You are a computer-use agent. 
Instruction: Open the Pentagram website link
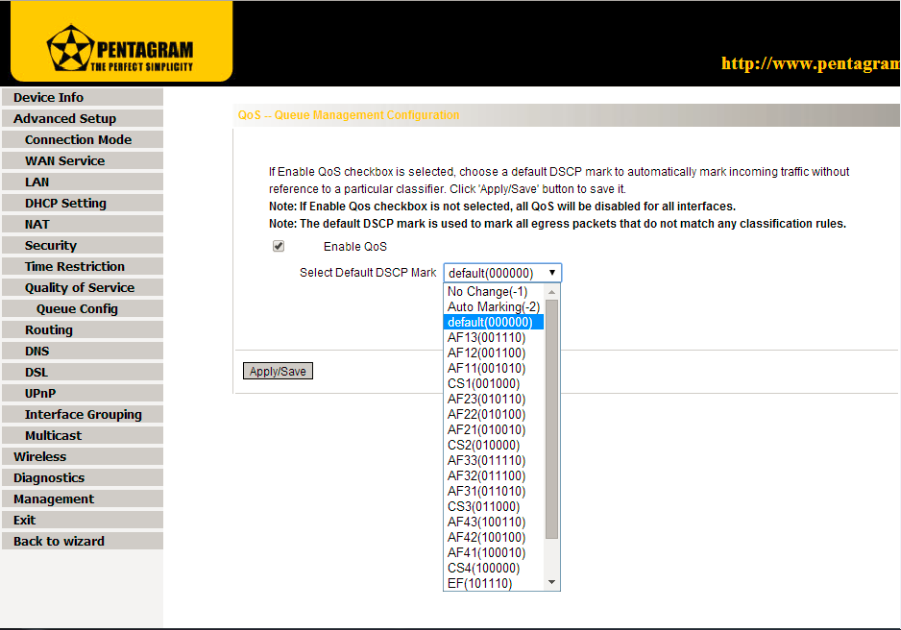(x=810, y=63)
